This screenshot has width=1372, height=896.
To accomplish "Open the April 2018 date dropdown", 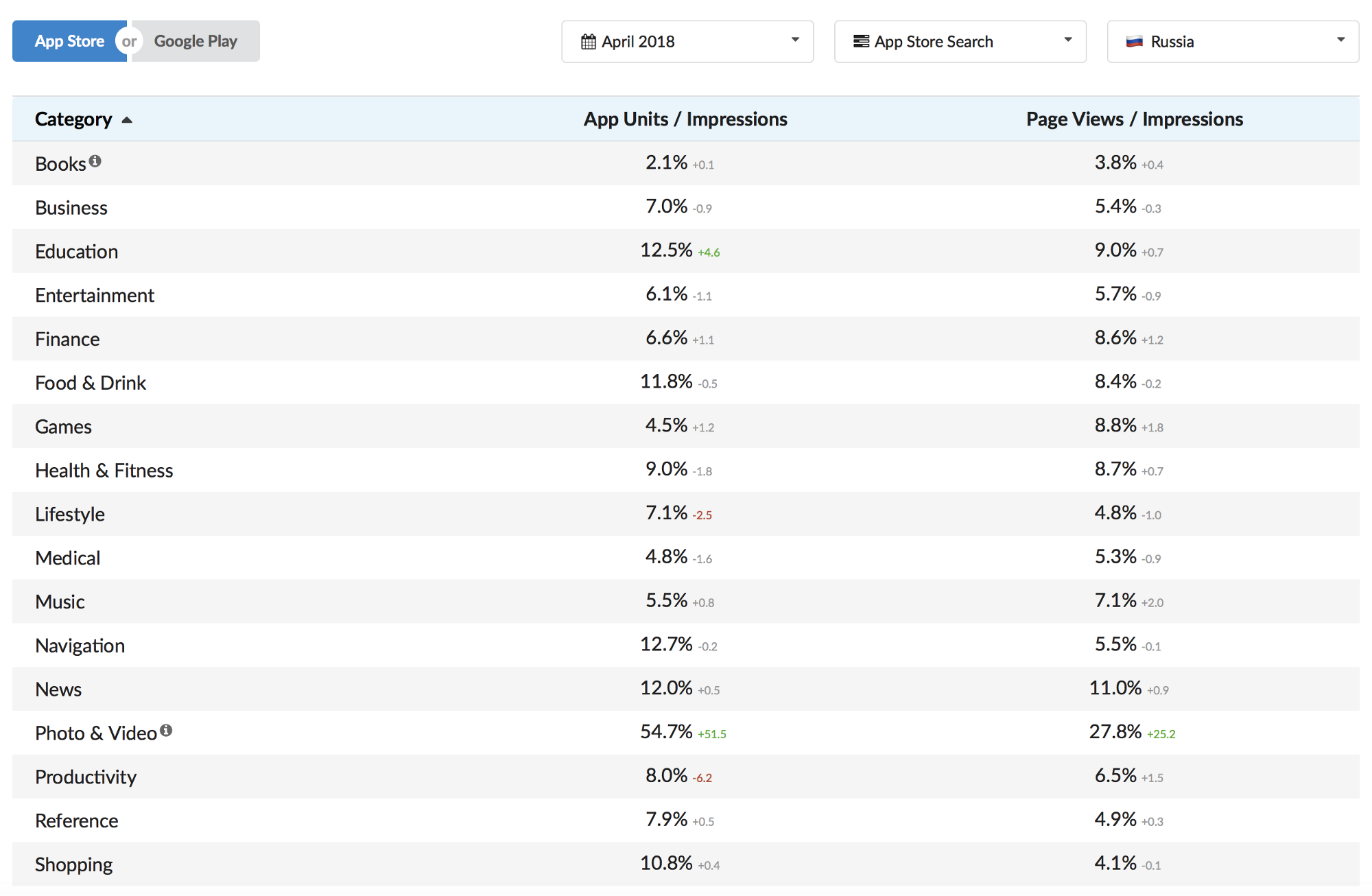I will [687, 42].
